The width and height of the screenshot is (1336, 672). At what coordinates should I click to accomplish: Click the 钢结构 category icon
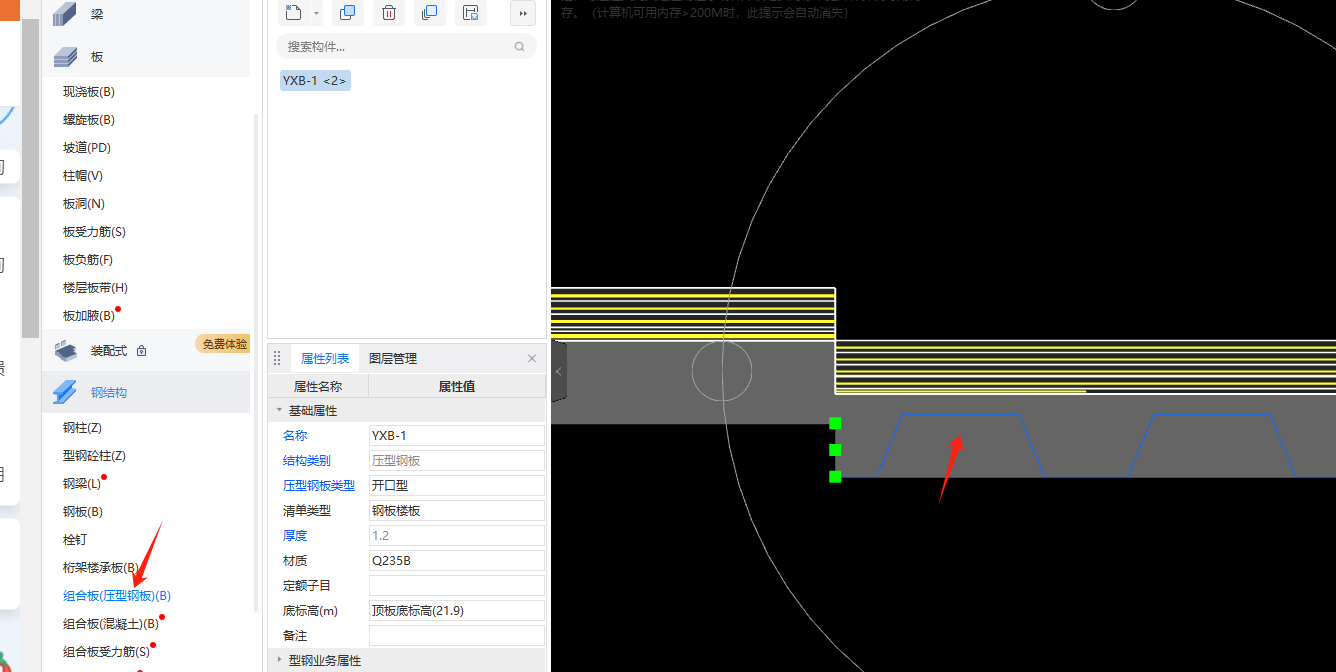[65, 392]
